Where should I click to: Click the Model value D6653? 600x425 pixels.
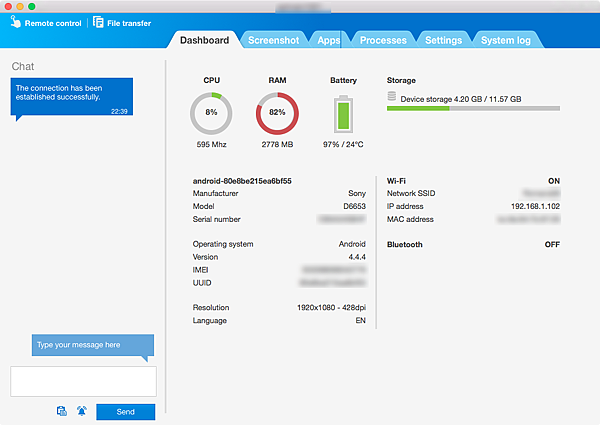coord(354,206)
